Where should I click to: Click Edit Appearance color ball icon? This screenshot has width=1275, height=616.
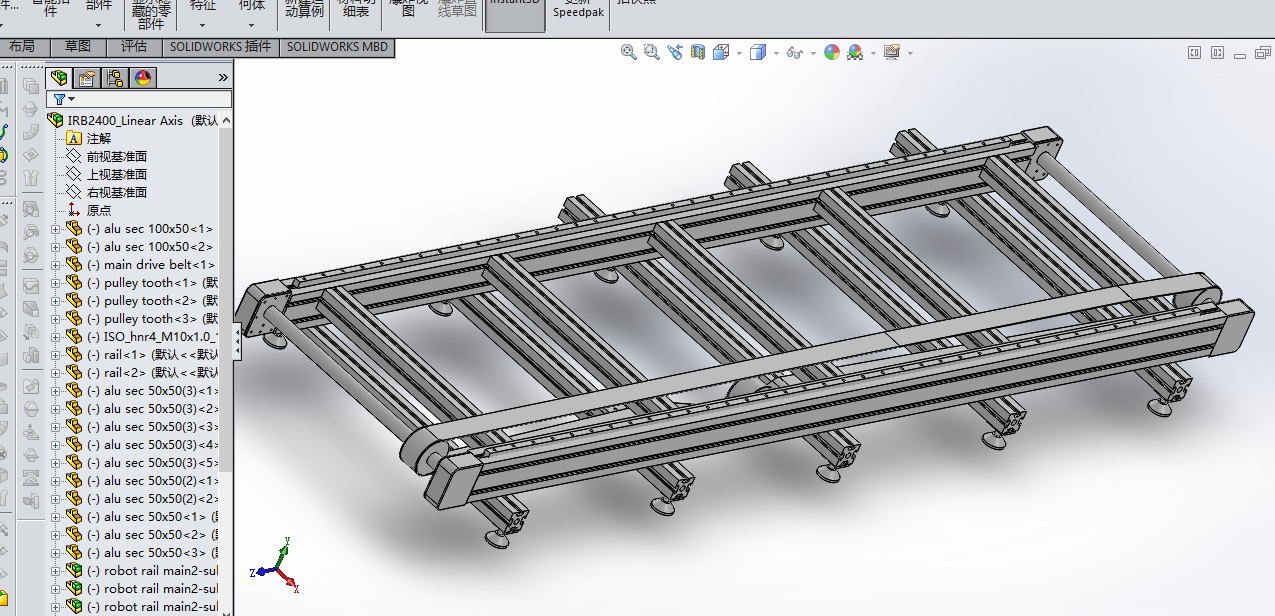coord(832,52)
